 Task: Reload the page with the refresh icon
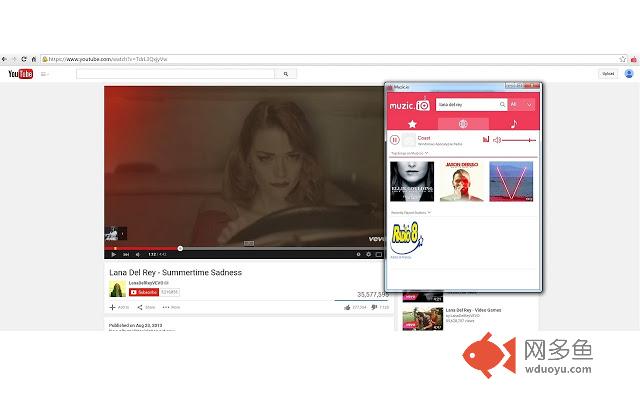point(24,59)
